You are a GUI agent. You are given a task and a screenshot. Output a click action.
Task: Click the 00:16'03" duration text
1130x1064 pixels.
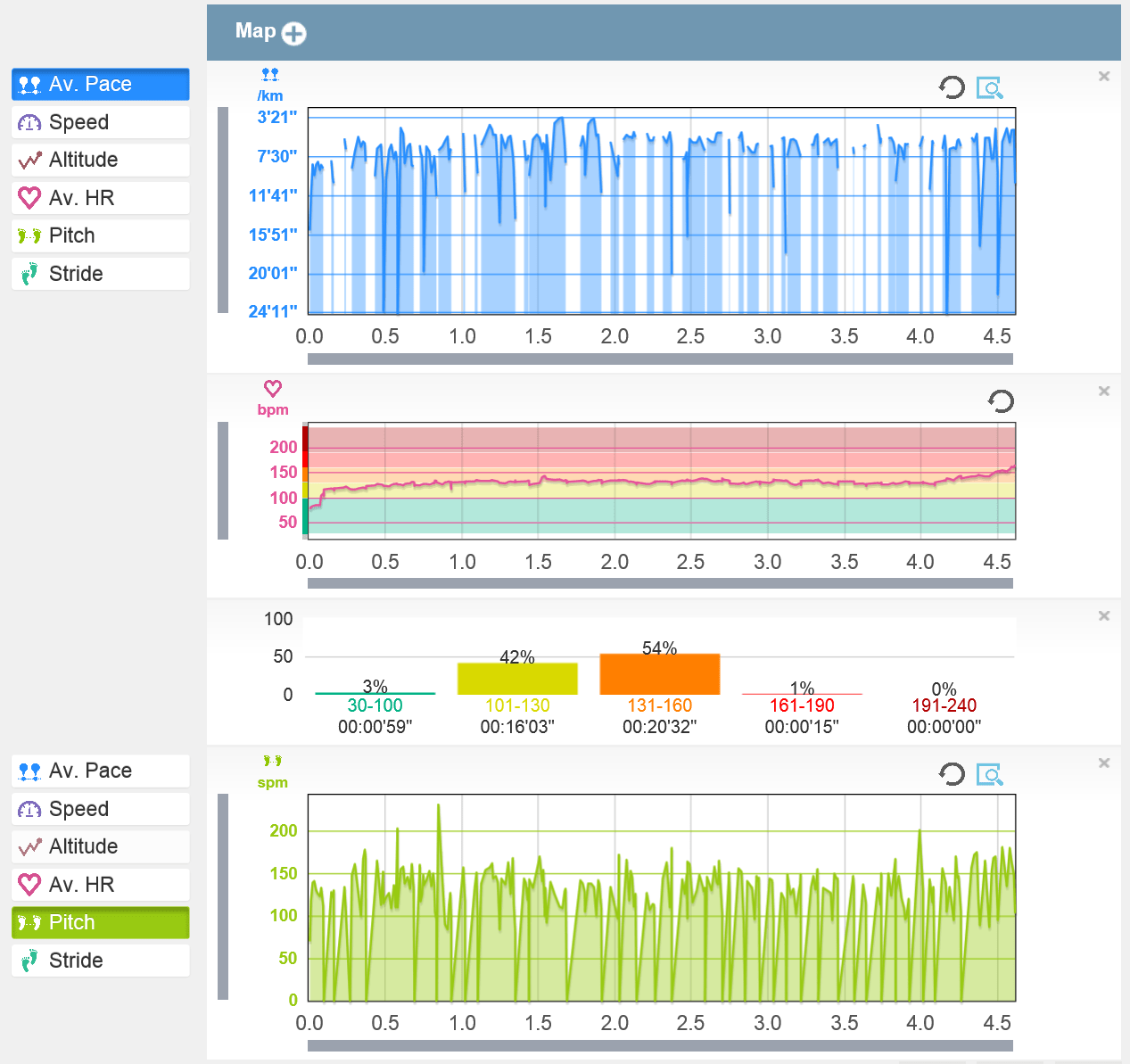[x=517, y=727]
